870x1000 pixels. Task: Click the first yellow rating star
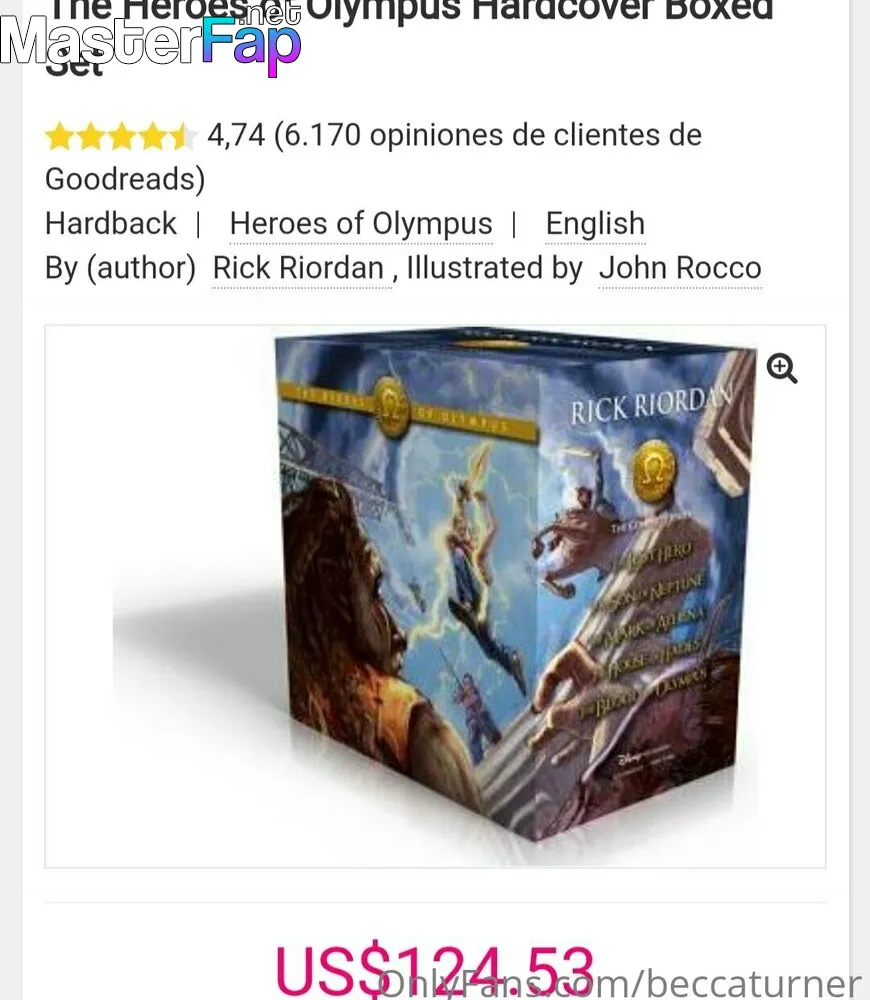pos(59,136)
